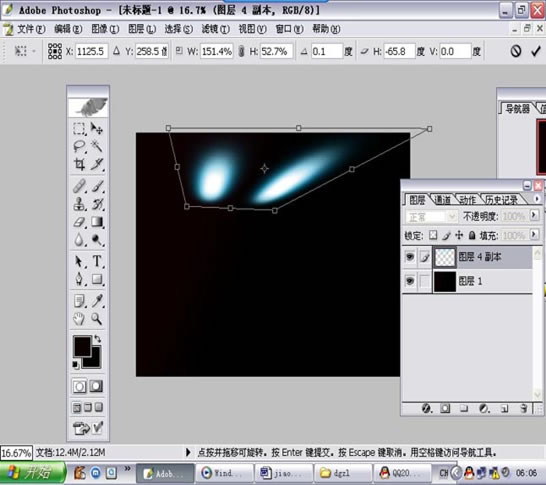Click the W width percentage field
The height and width of the screenshot is (485, 546).
point(217,52)
